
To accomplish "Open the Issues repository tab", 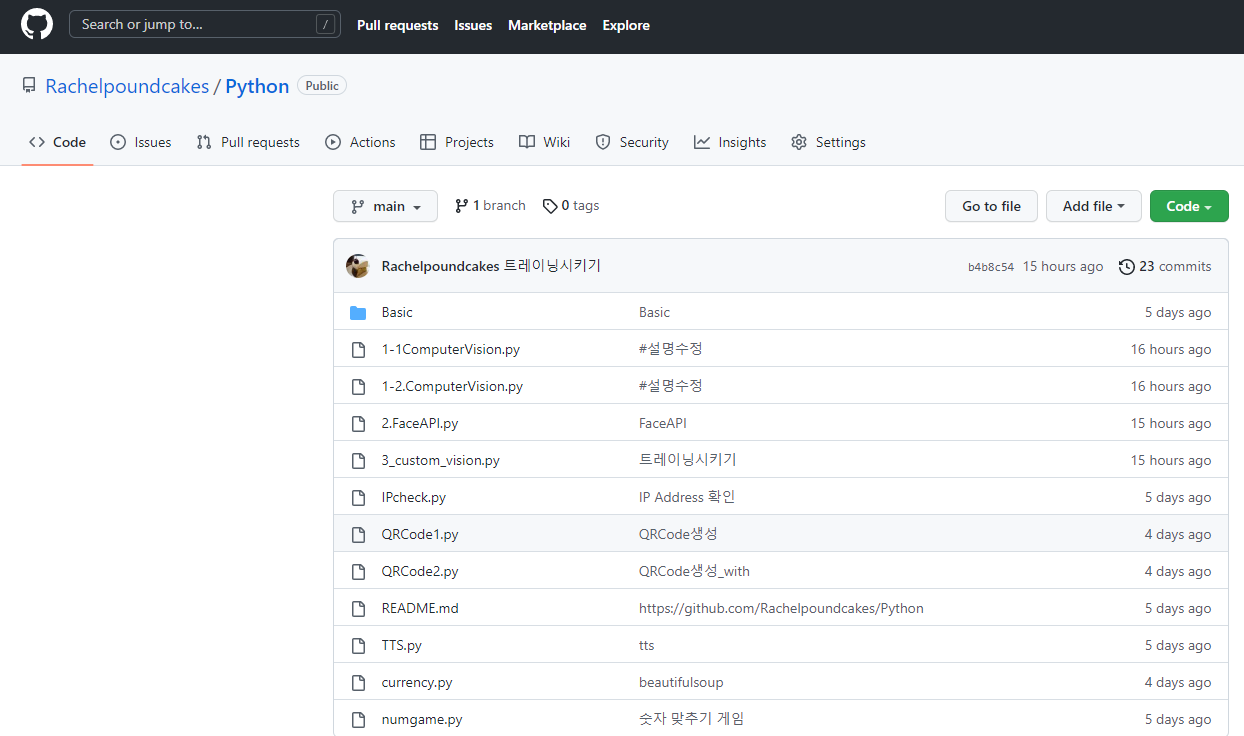I will point(140,143).
